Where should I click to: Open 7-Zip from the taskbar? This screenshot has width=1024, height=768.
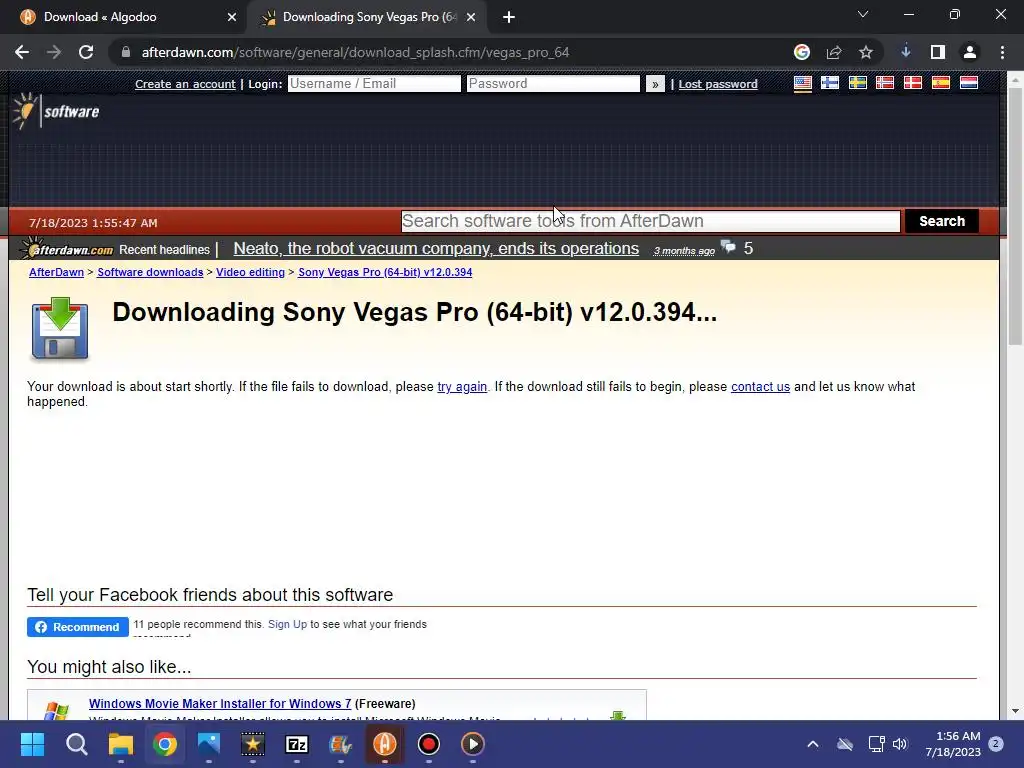pos(296,744)
